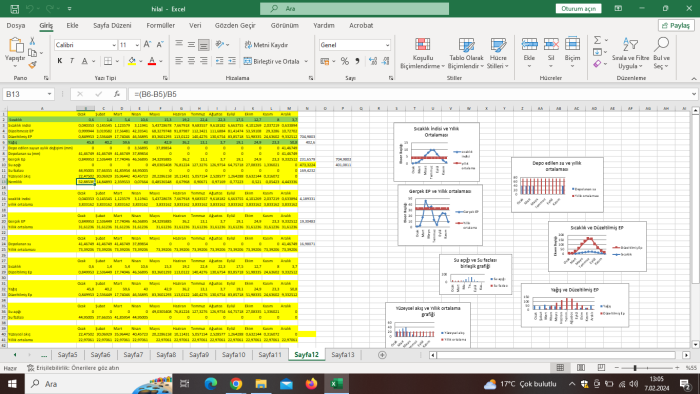
Task: Toggle bold K formatting
Action: coord(60,61)
